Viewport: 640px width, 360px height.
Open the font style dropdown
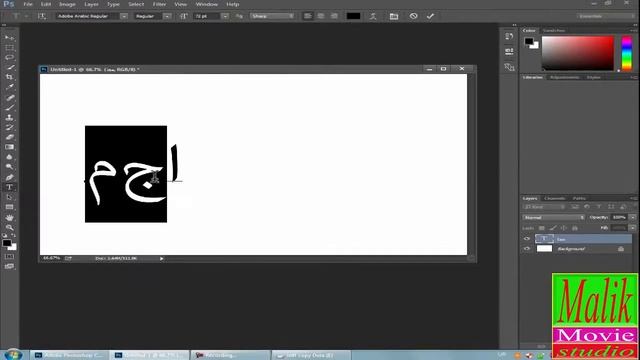click(167, 16)
